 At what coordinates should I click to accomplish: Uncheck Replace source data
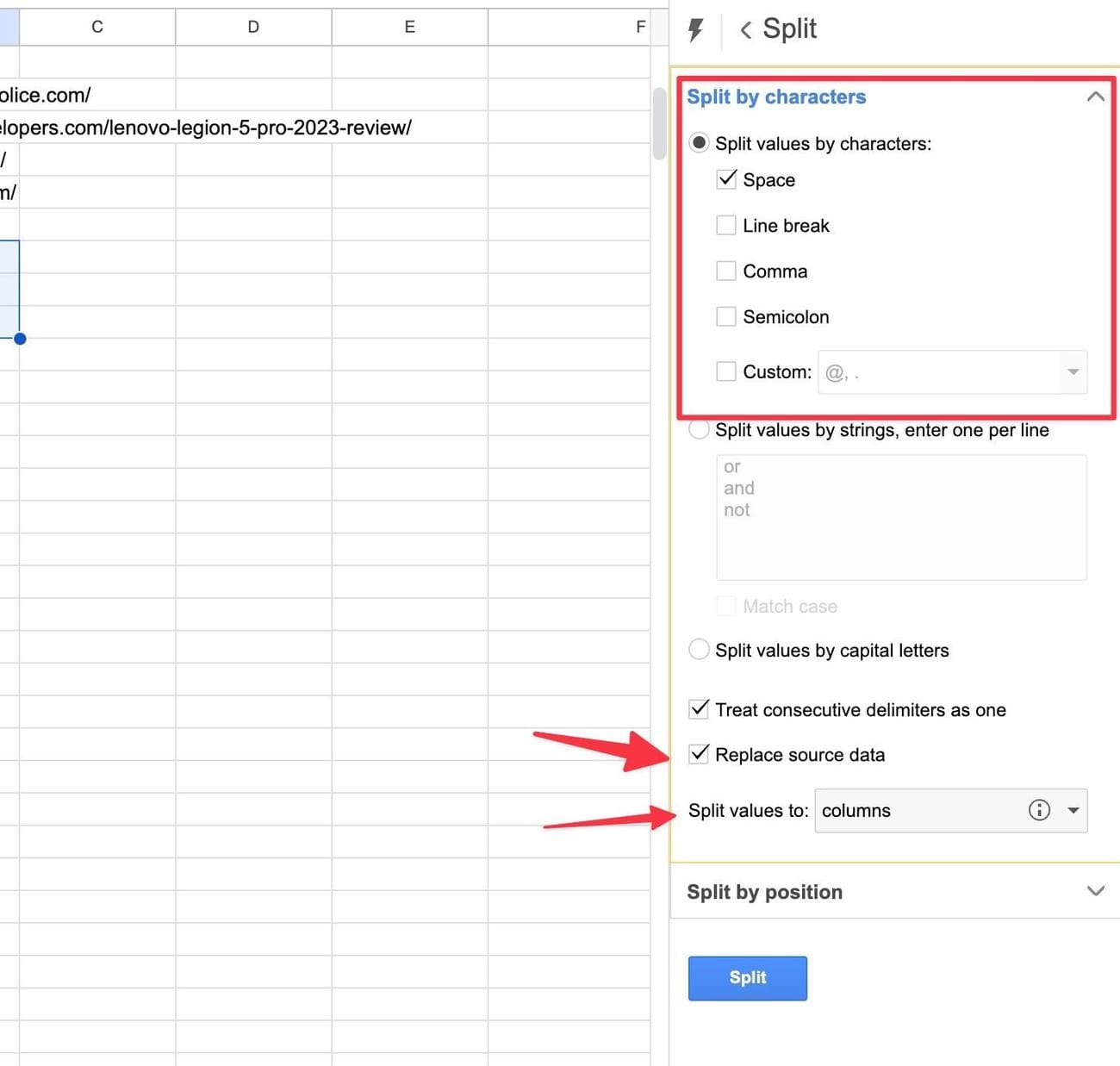click(700, 754)
